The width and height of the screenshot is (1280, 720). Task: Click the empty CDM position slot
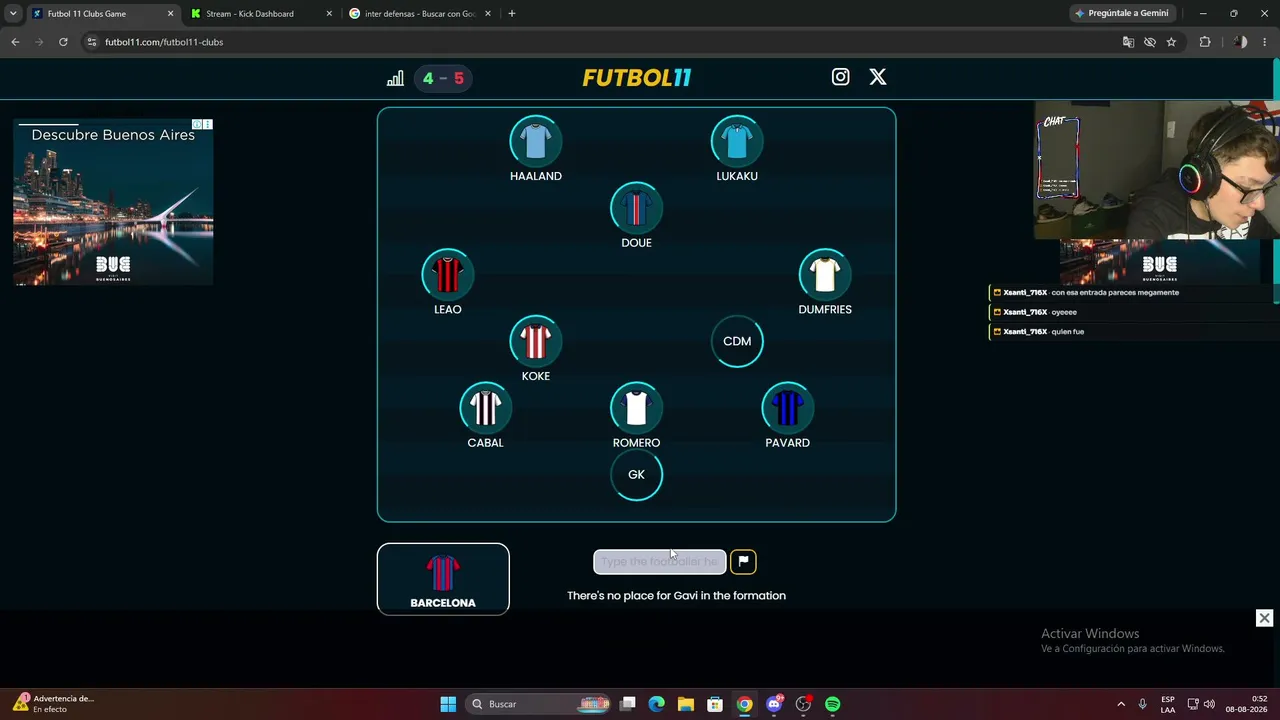tap(737, 341)
